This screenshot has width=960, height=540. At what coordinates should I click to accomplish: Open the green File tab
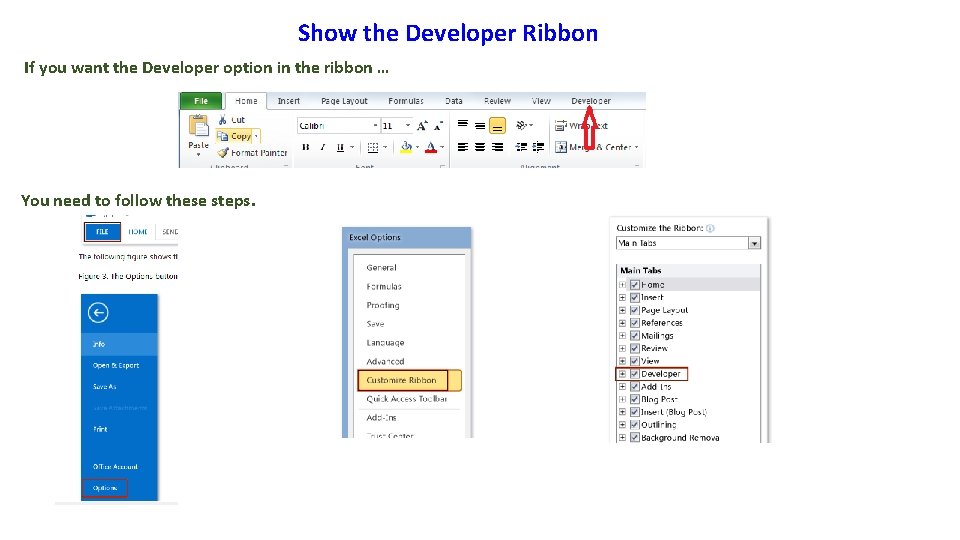pos(201,100)
